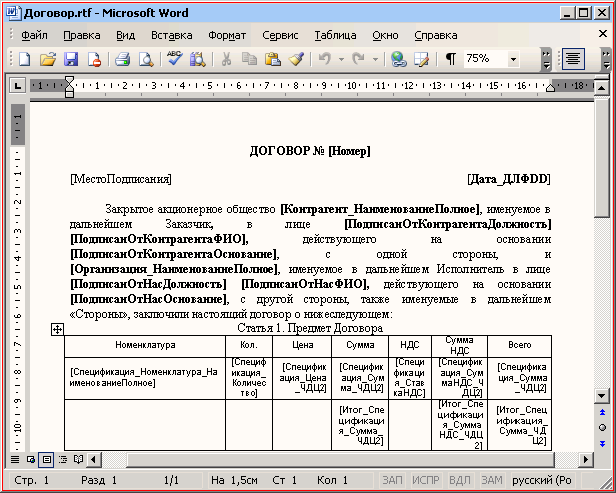This screenshot has height=493, width=616.
Task: Switch to print layout view button
Action: pos(46,459)
